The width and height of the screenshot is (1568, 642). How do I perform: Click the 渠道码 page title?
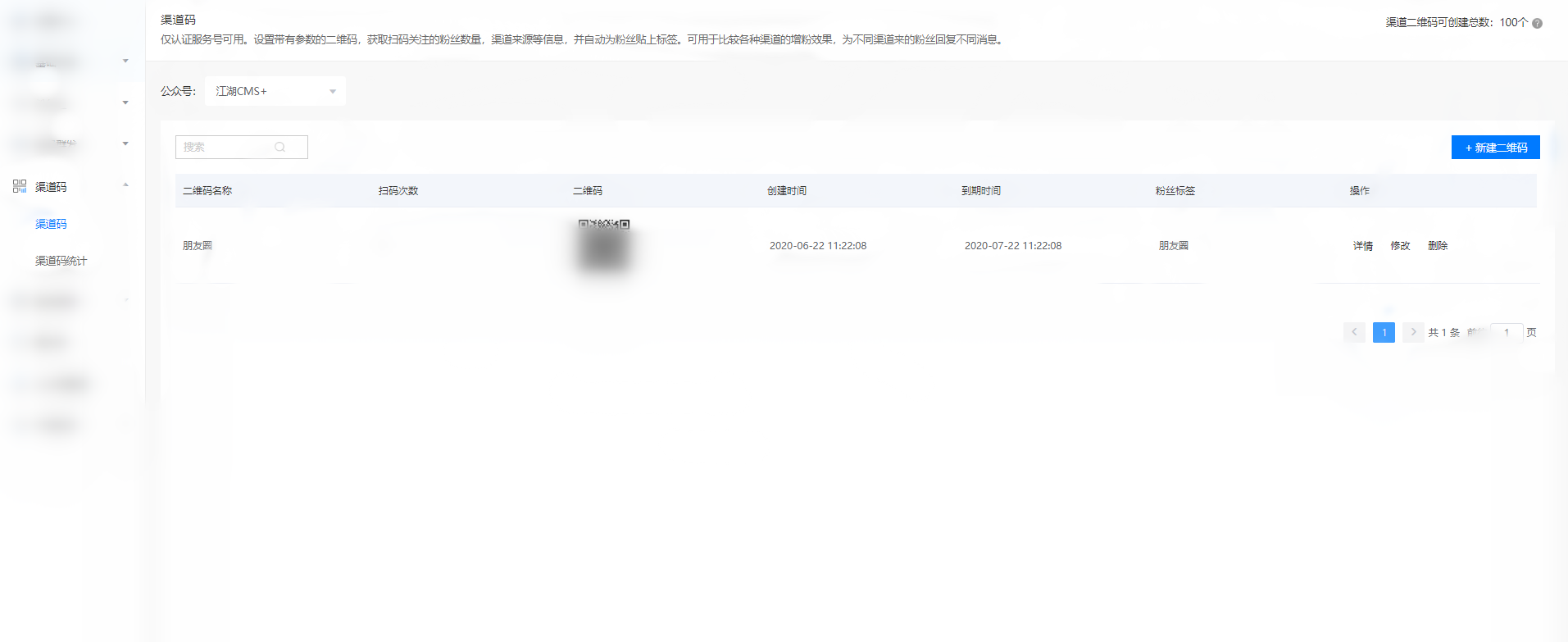[x=178, y=20]
